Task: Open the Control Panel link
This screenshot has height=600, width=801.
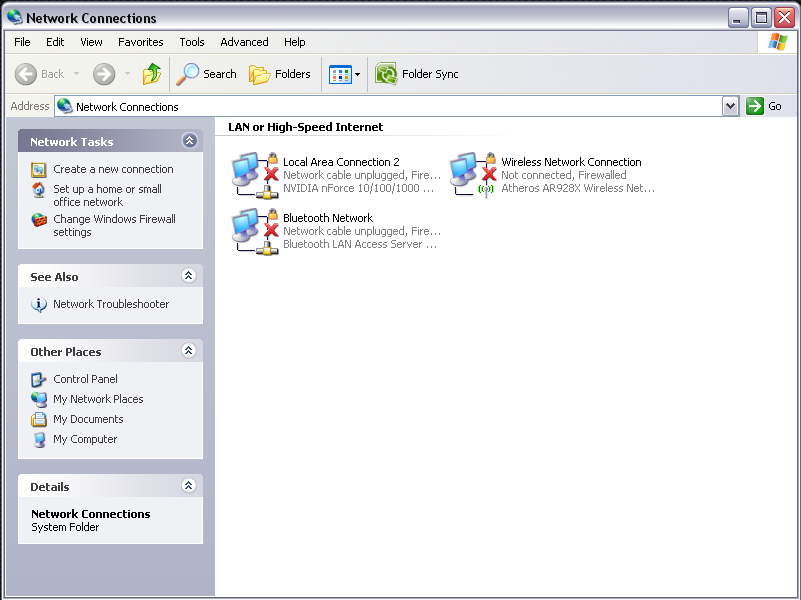Action: pyautogui.click(x=85, y=379)
